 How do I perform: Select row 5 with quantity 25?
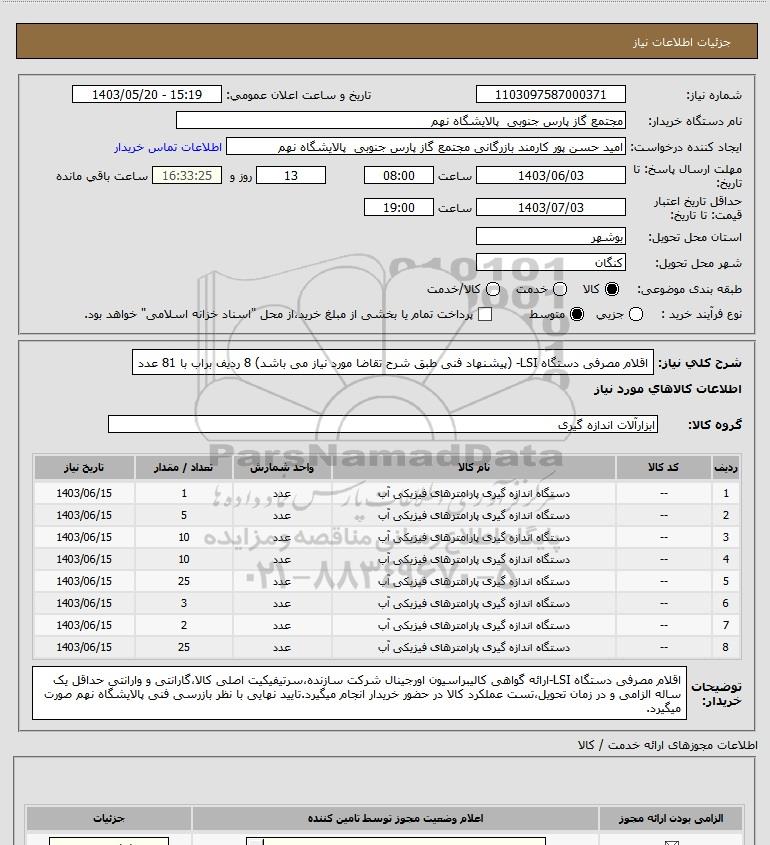387,581
